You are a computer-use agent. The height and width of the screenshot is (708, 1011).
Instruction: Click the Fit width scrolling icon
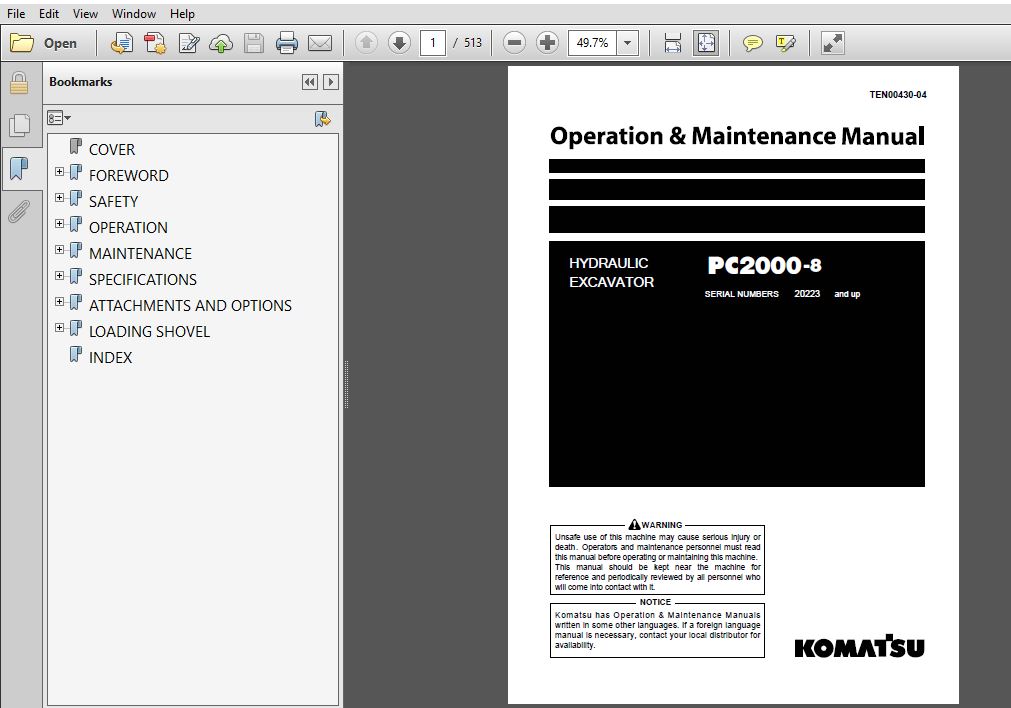[672, 43]
